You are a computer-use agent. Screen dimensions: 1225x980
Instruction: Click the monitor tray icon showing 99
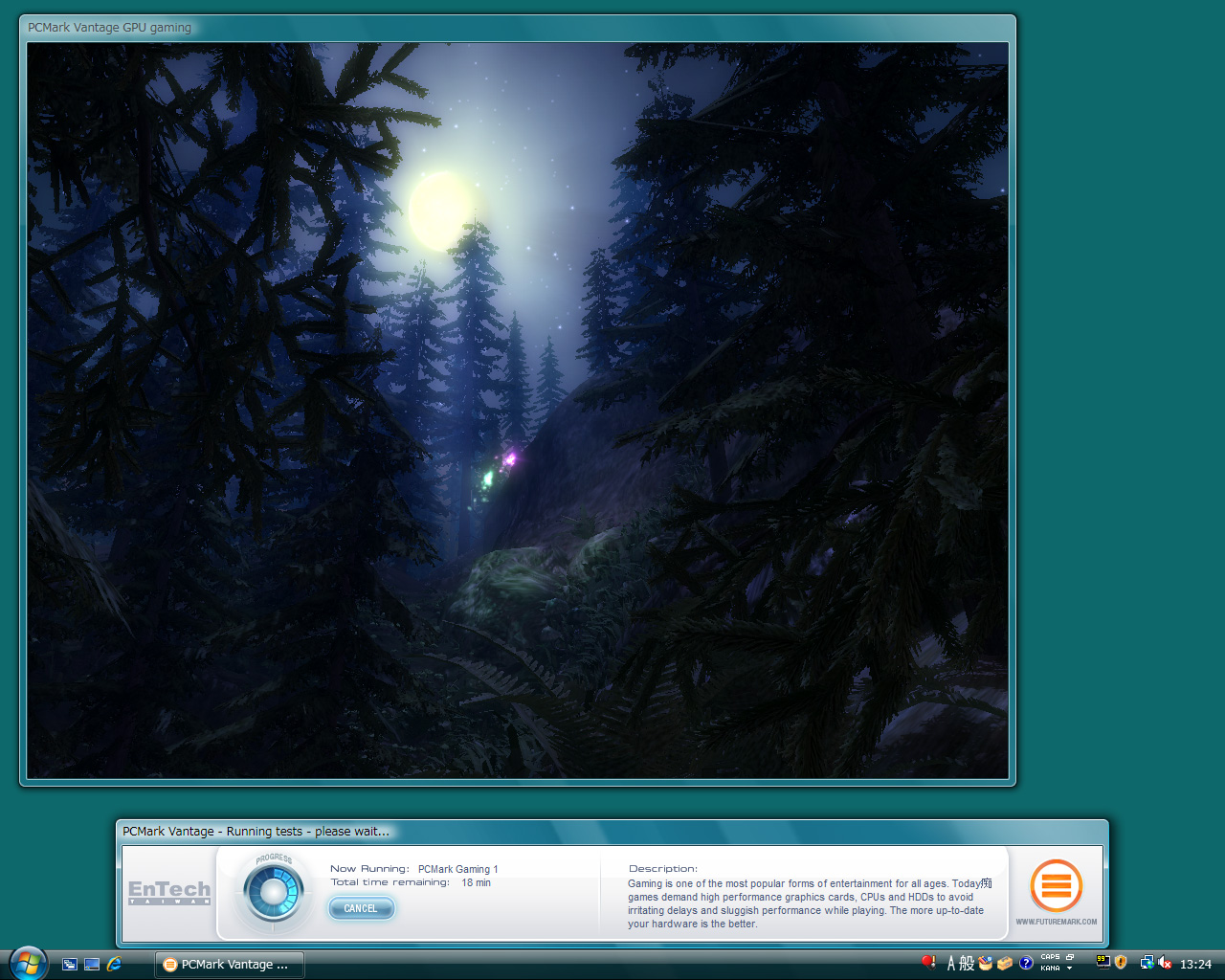click(1102, 963)
